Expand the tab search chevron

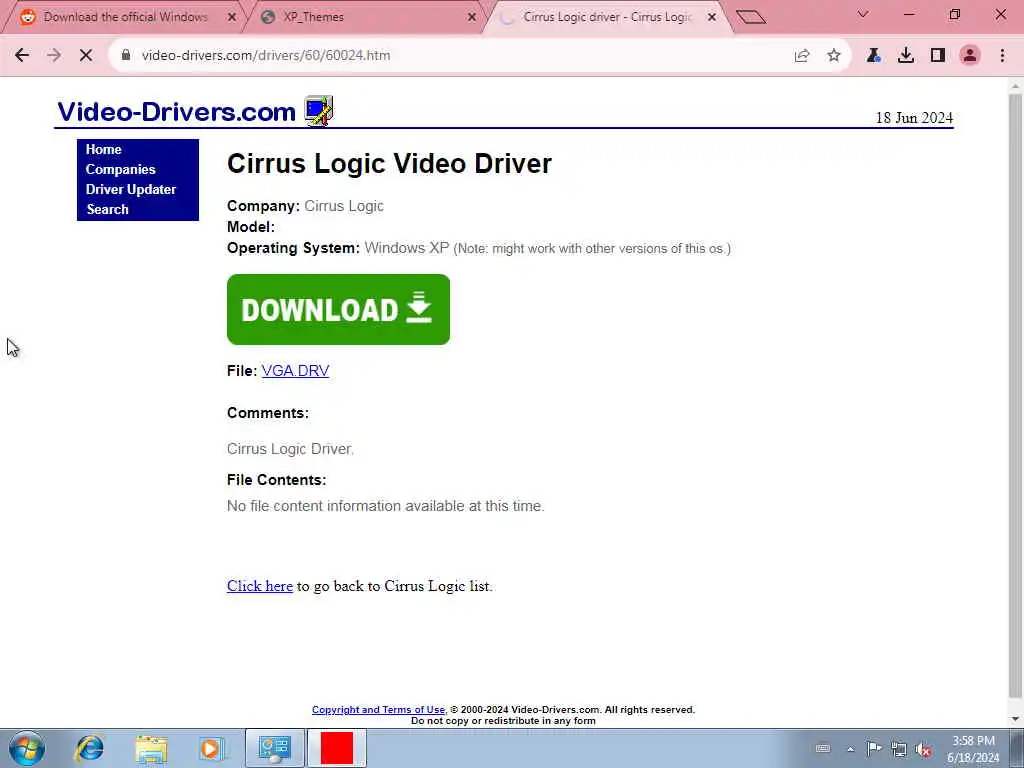tap(863, 14)
